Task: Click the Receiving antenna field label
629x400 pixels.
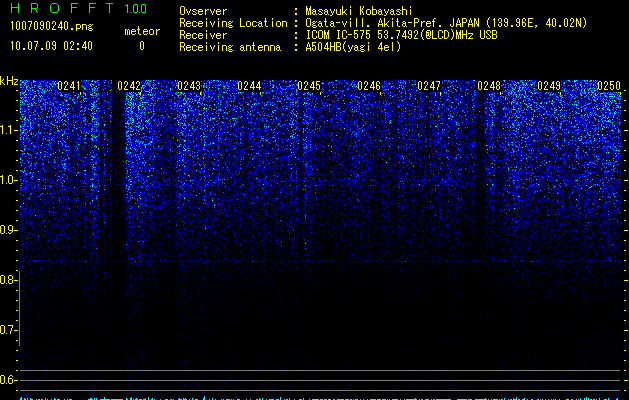Action: pyautogui.click(x=230, y=47)
